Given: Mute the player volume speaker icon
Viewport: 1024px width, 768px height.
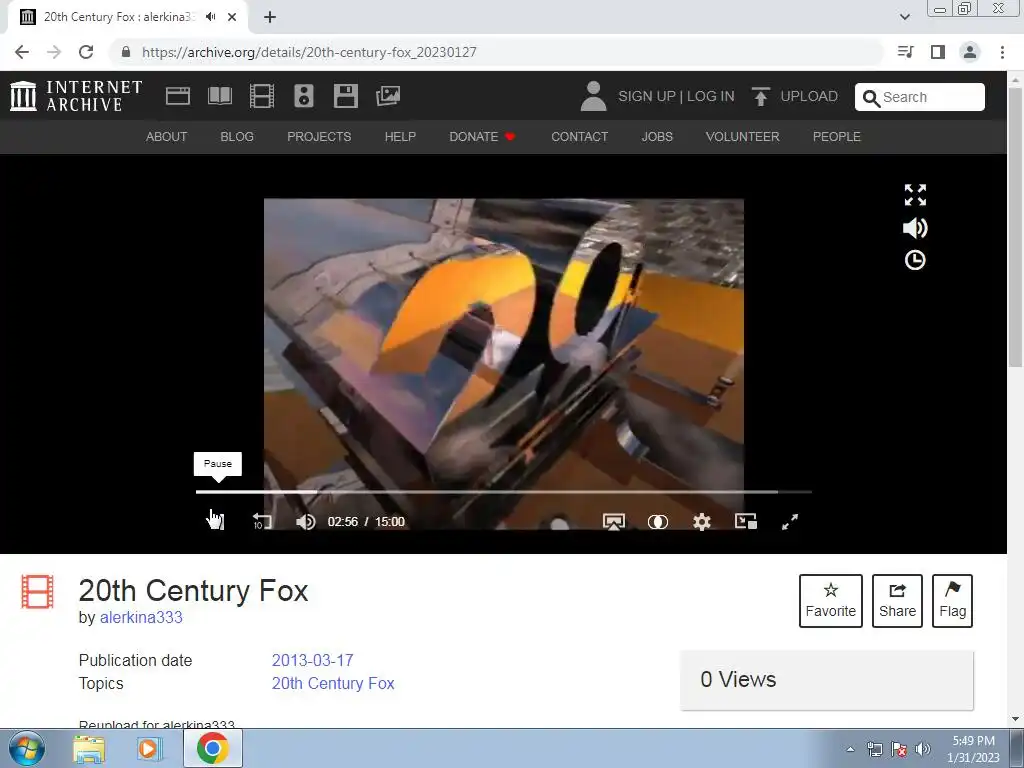Looking at the screenshot, I should pos(305,522).
